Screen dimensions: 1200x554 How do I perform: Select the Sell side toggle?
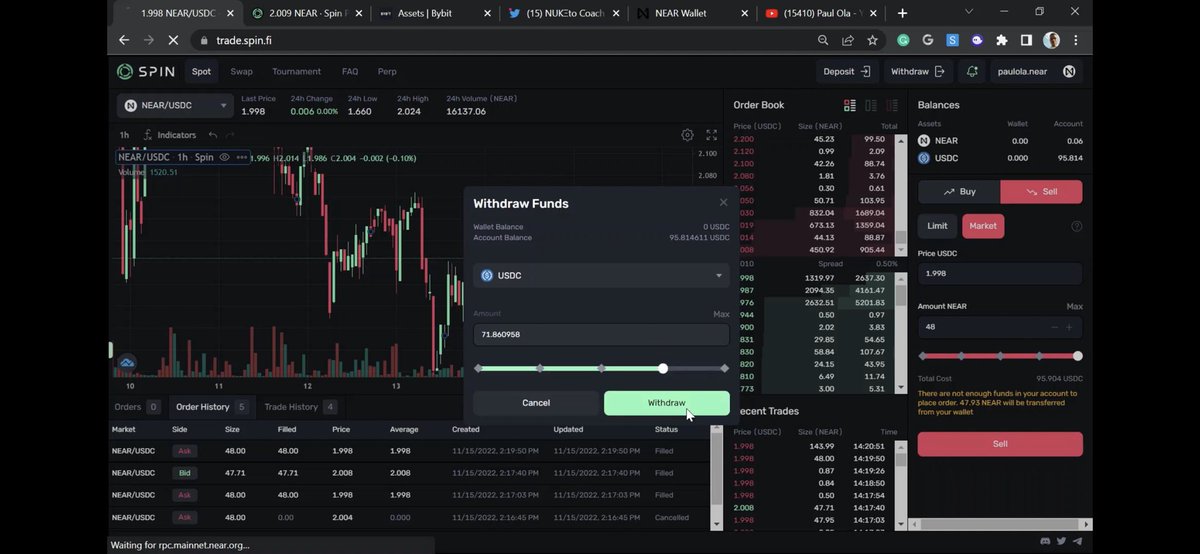[x=1041, y=191]
